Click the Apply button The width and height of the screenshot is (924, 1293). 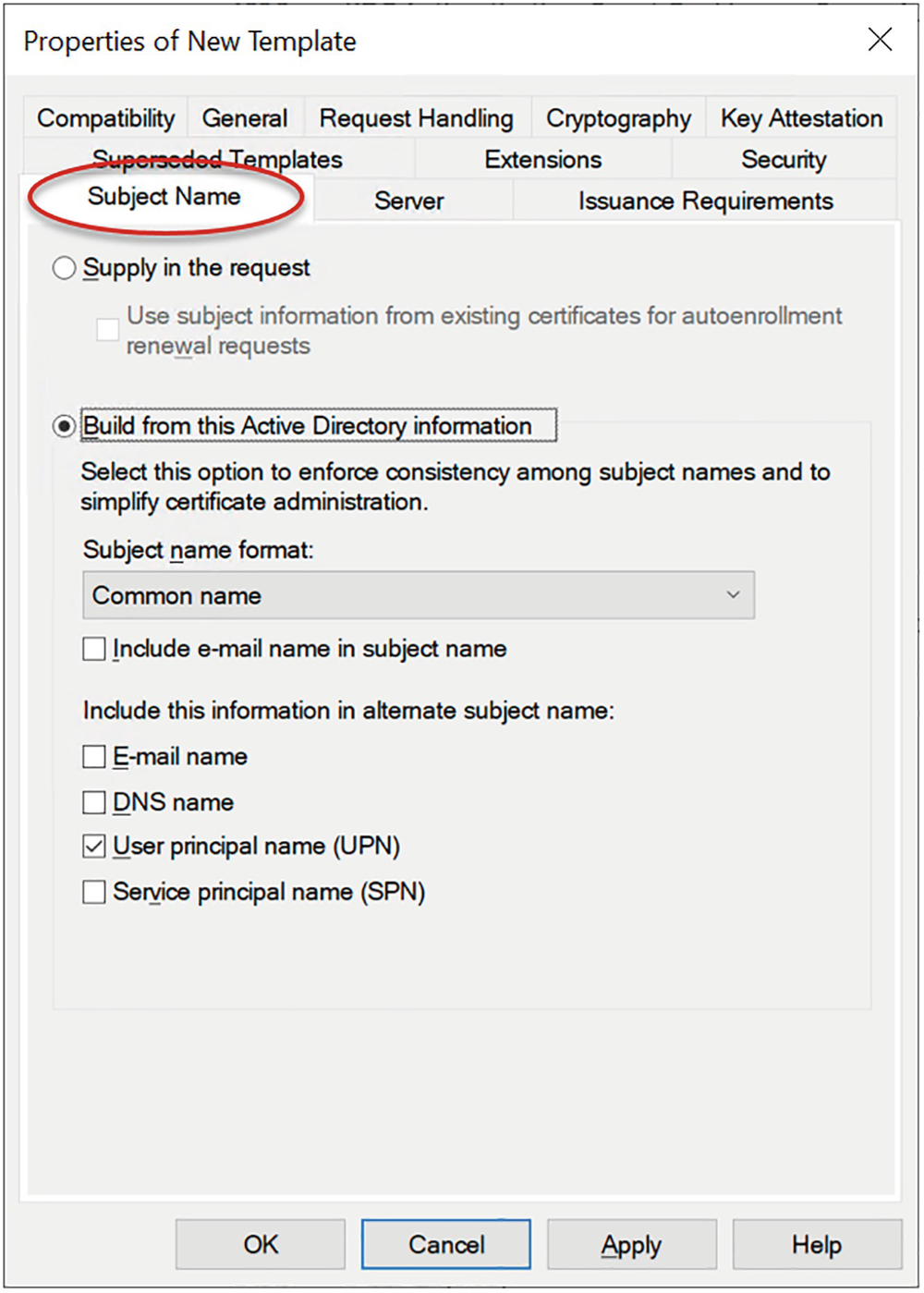[631, 1244]
